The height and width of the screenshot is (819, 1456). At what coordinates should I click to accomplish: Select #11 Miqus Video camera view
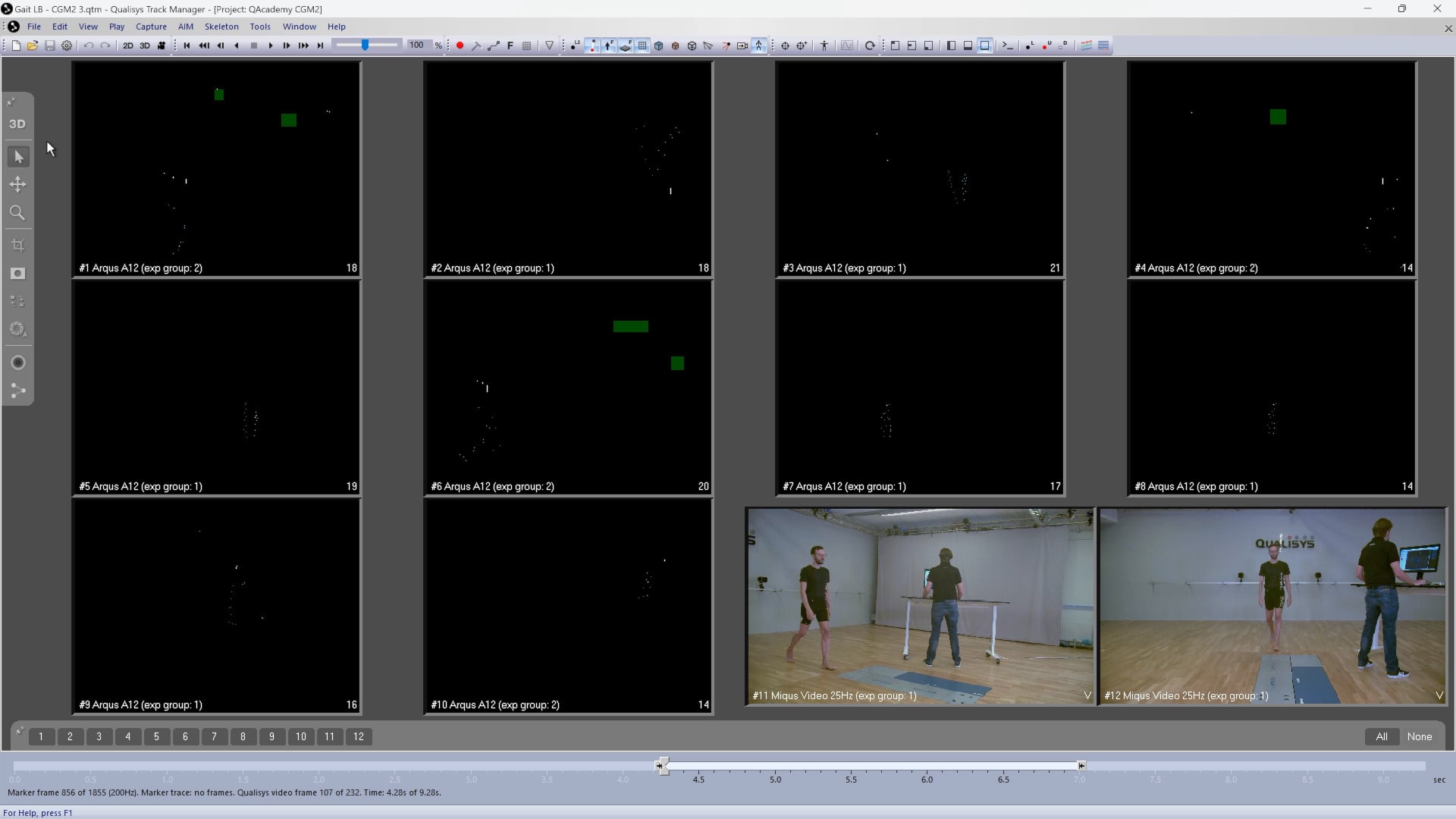(x=920, y=606)
